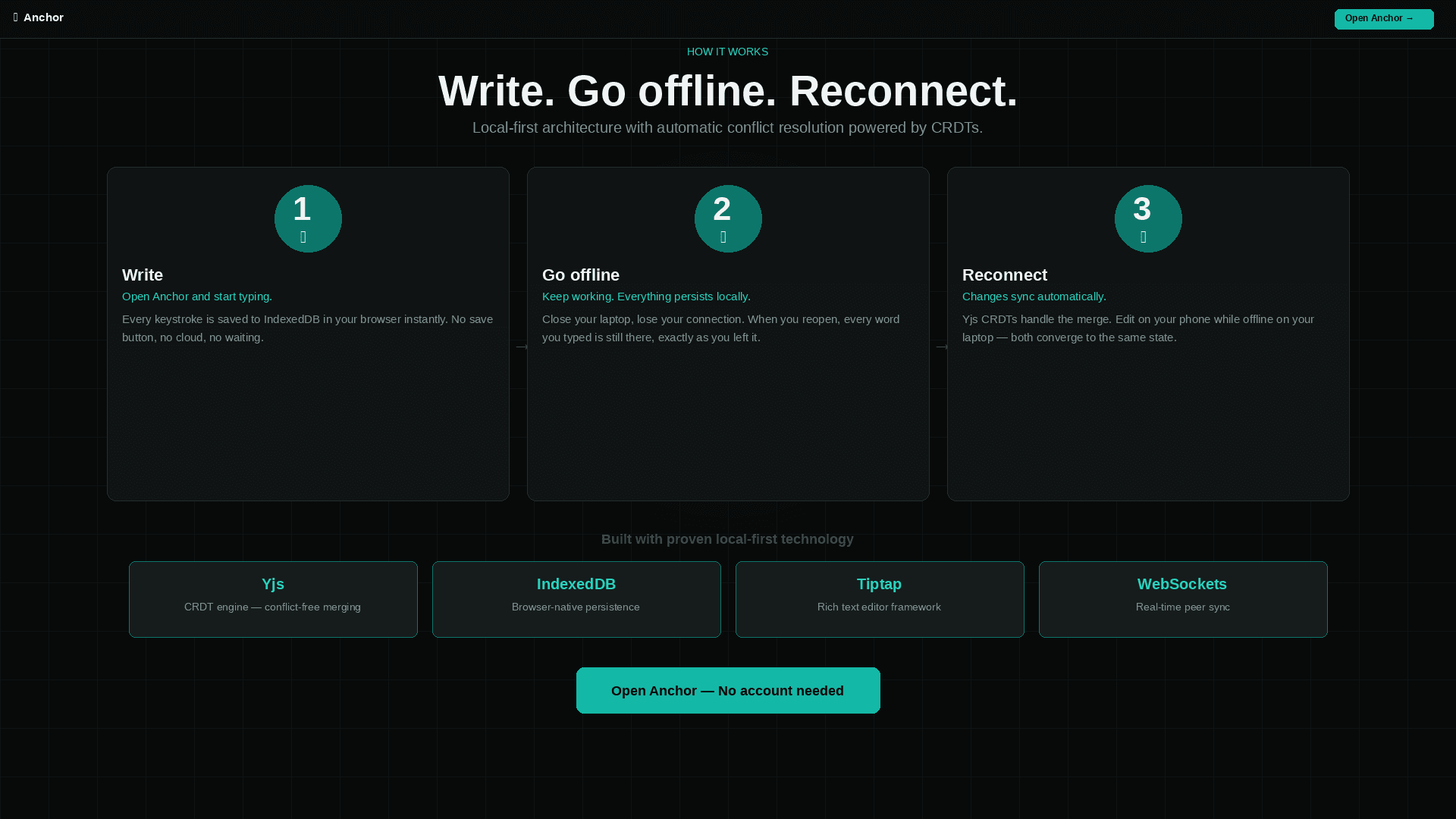Click "Rich text editor framework" text
Screen dimensions: 1456x819
coord(879,607)
